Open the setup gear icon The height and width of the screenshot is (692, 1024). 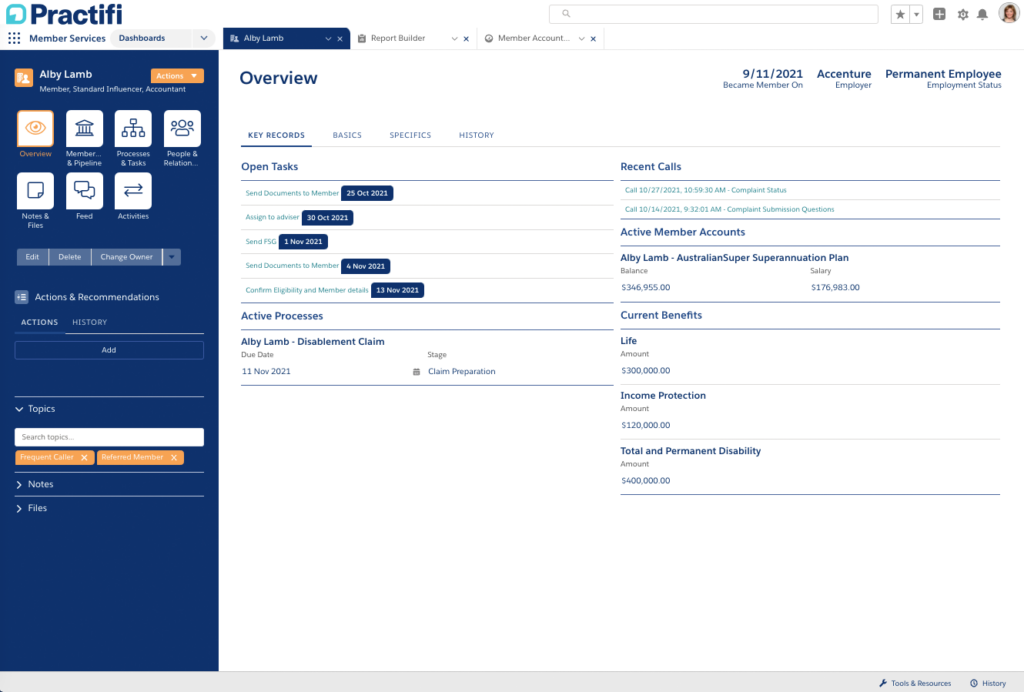pos(963,14)
